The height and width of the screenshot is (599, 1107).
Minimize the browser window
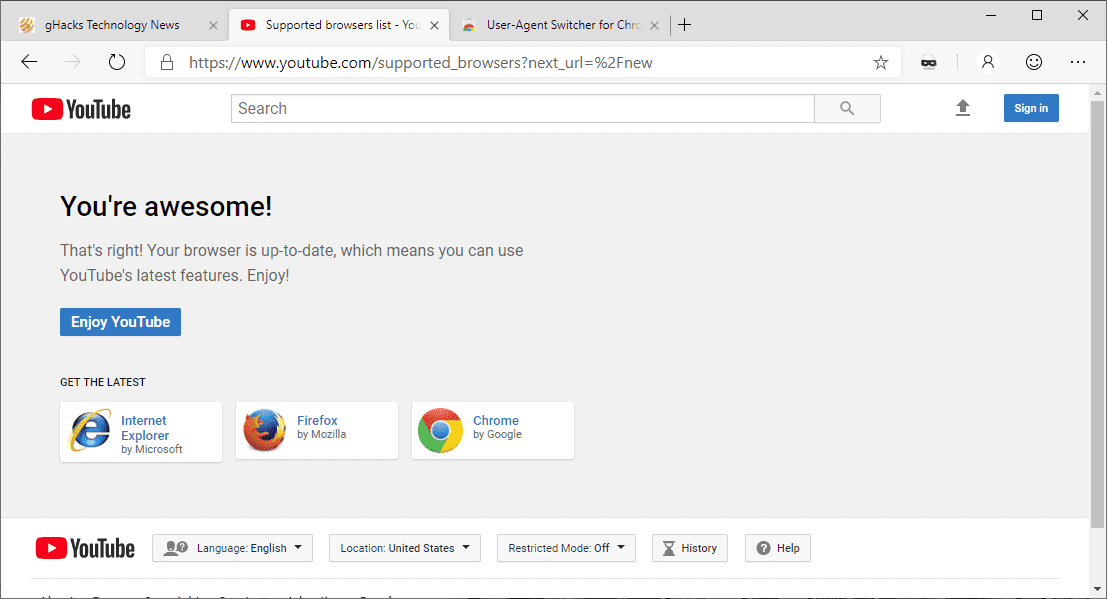tap(991, 15)
